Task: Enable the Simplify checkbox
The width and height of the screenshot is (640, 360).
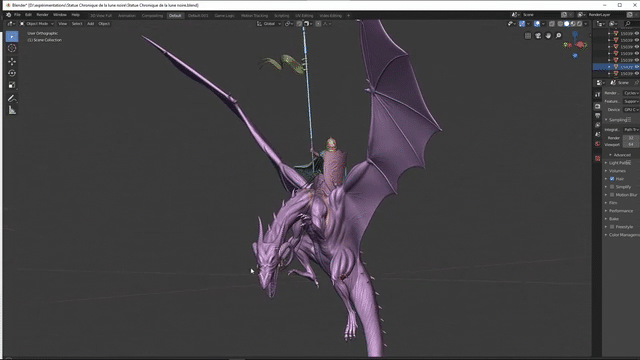Action: (x=612, y=187)
